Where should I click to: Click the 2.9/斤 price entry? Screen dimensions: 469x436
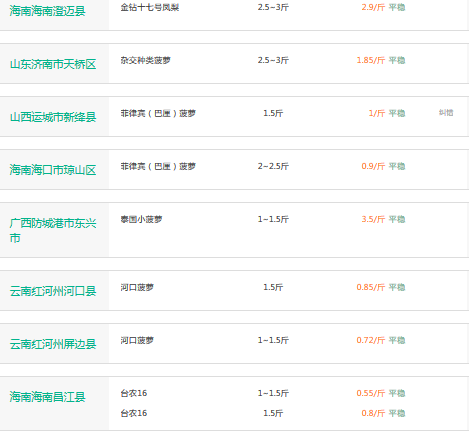[x=373, y=7]
